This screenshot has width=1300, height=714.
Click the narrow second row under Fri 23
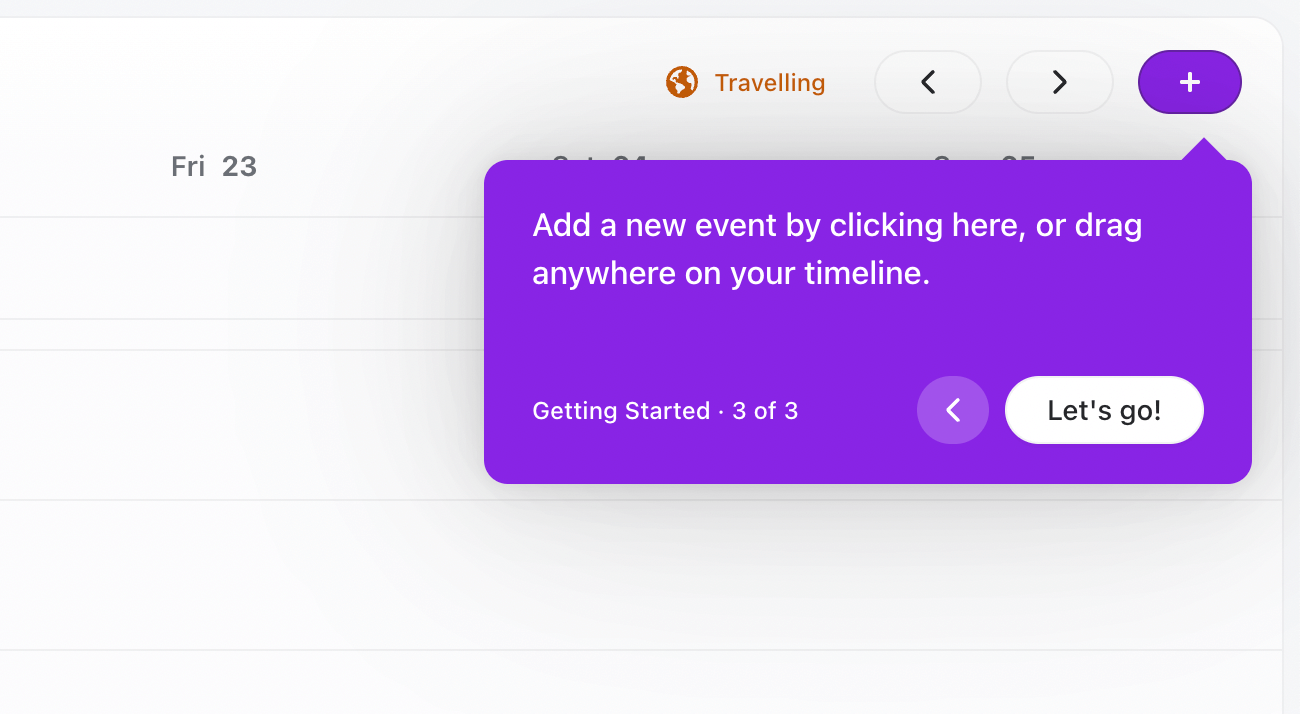(214, 335)
